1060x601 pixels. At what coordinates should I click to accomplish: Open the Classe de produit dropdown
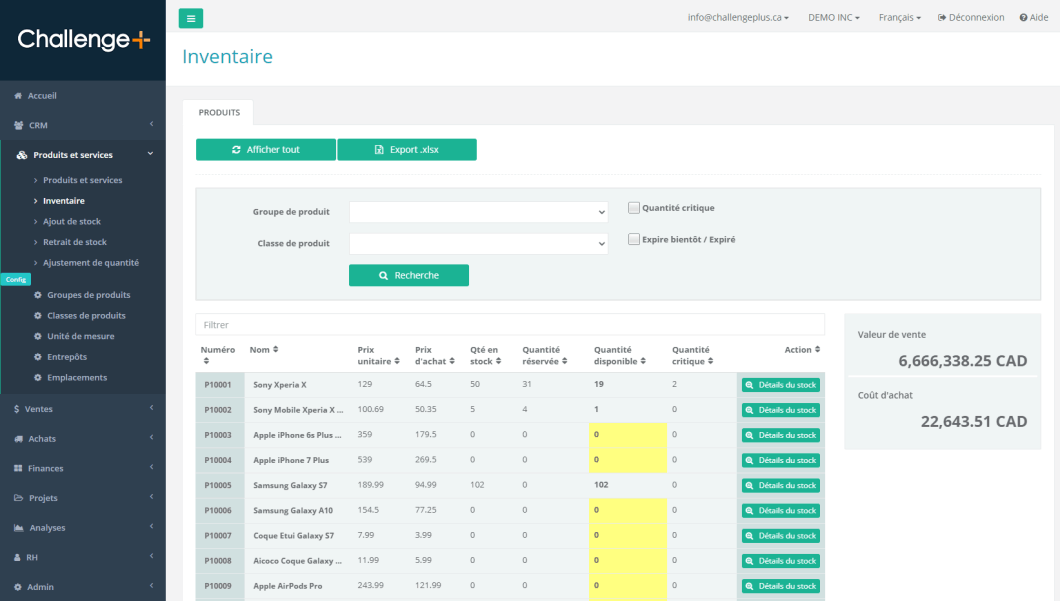(478, 243)
